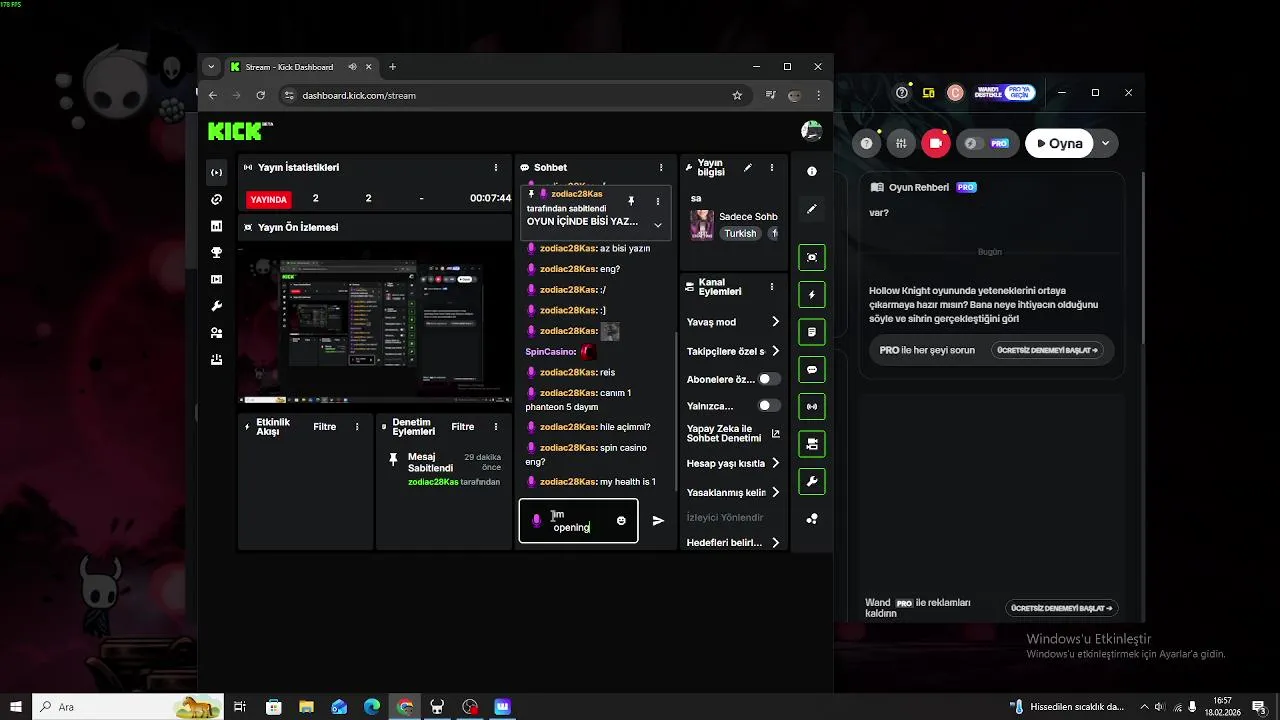Bookmark page with the star icon

tap(737, 96)
